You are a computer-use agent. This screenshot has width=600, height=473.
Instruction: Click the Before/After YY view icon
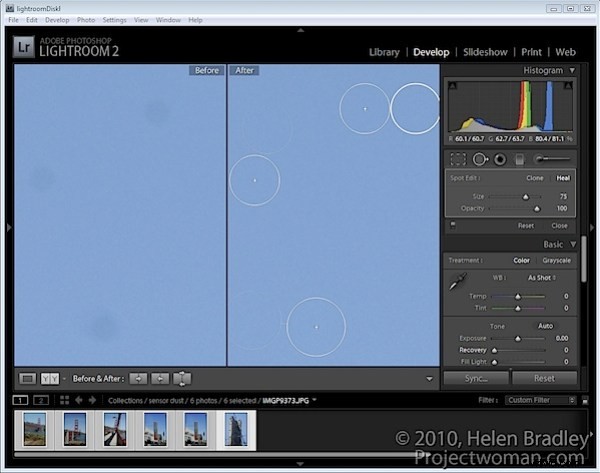pyautogui.click(x=50, y=378)
